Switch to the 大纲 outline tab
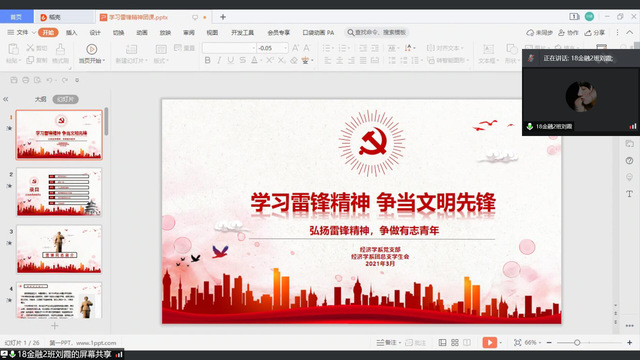This screenshot has width=640, height=360. pyautogui.click(x=40, y=99)
